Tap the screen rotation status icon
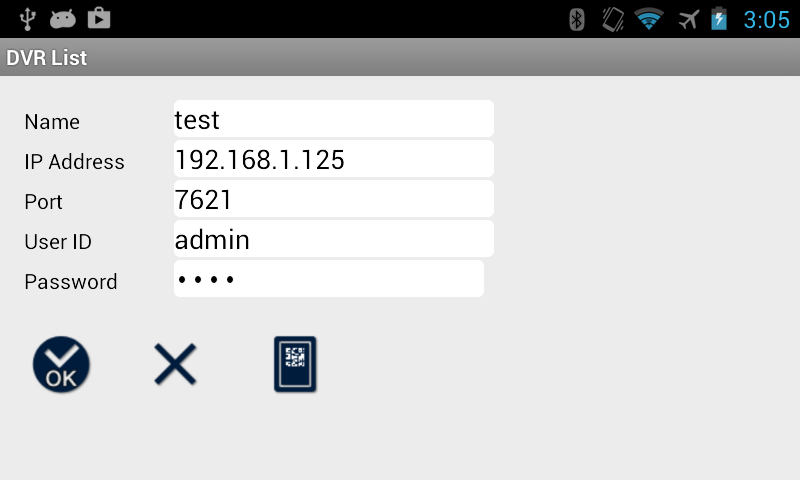The width and height of the screenshot is (800, 480). [613, 20]
